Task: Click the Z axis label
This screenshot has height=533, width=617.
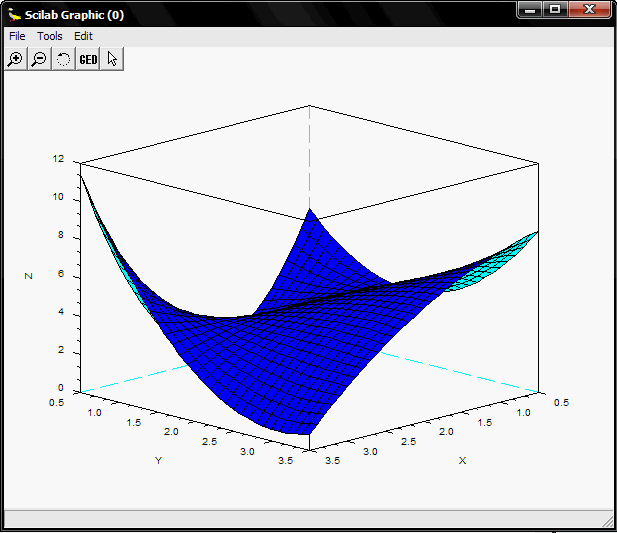Action: pos(29,275)
